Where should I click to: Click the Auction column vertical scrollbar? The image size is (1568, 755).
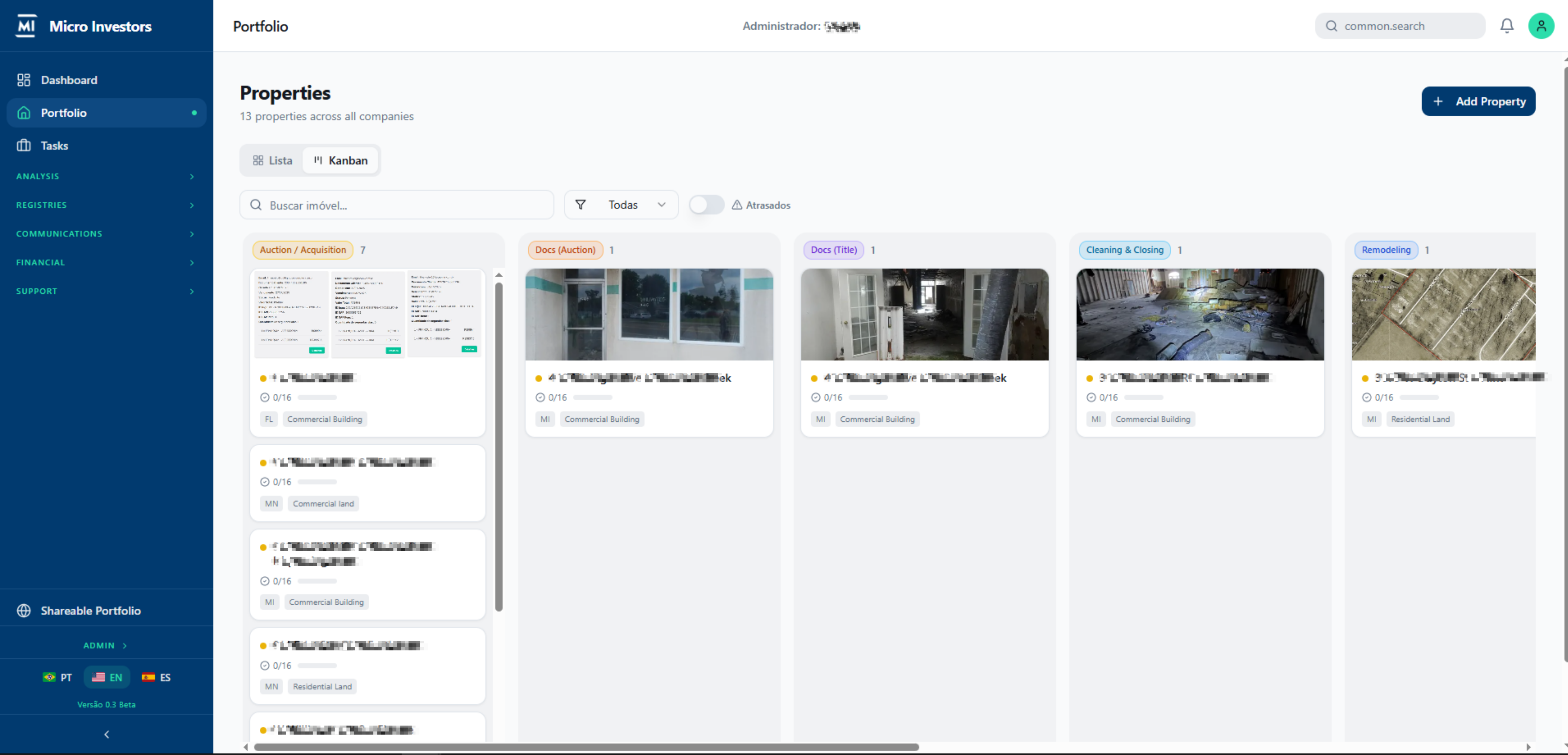tap(499, 447)
